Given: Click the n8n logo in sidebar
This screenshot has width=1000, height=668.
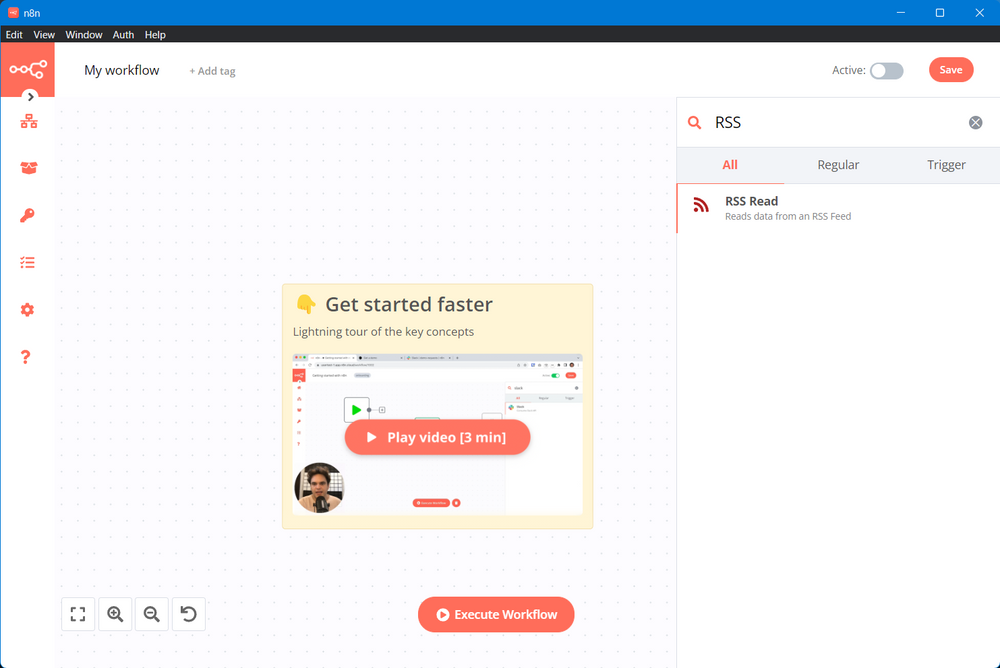Looking at the screenshot, I should [x=27, y=69].
